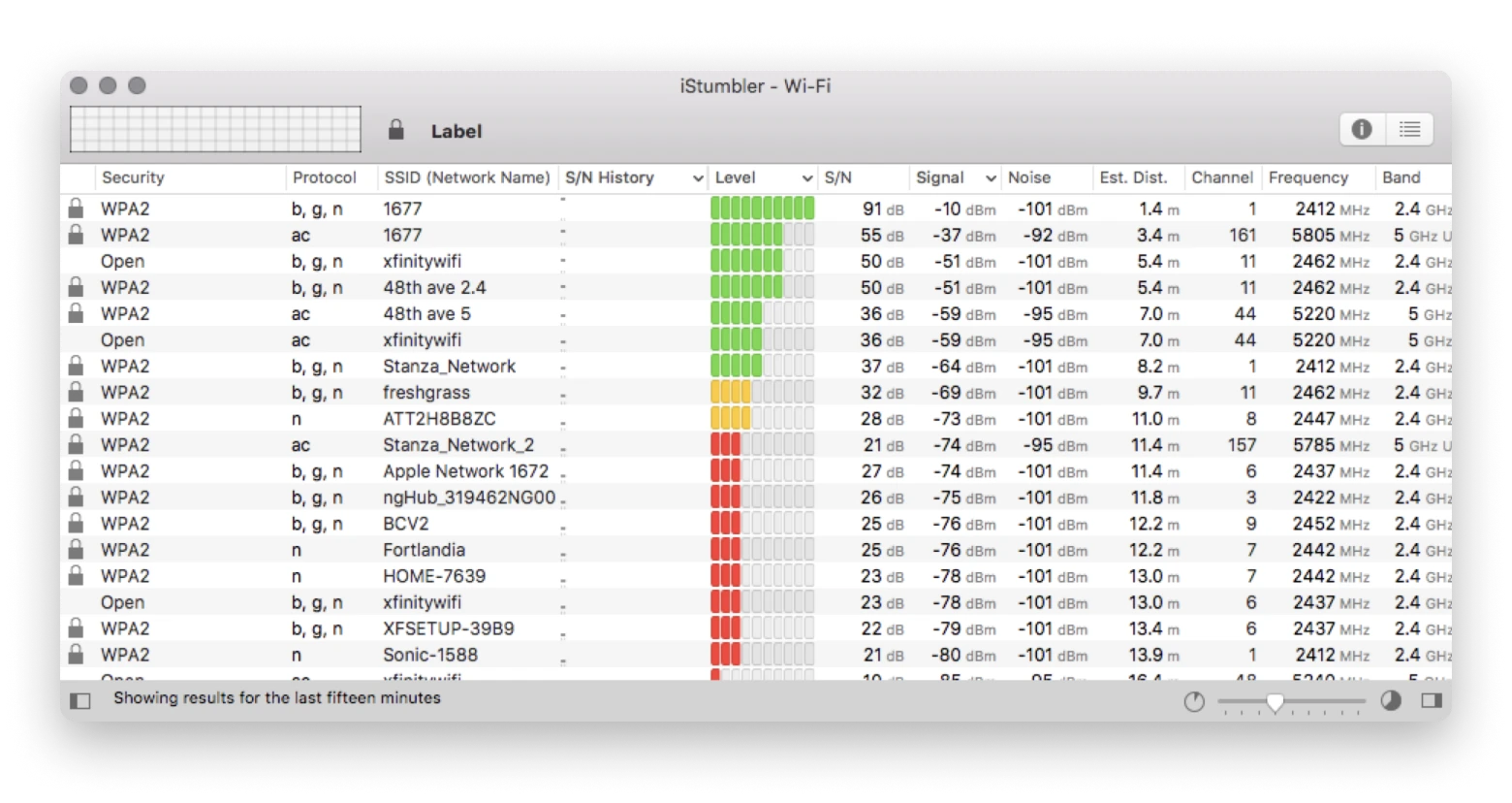
Task: Sort by SSID (Network Name) column header
Action: pos(467,177)
